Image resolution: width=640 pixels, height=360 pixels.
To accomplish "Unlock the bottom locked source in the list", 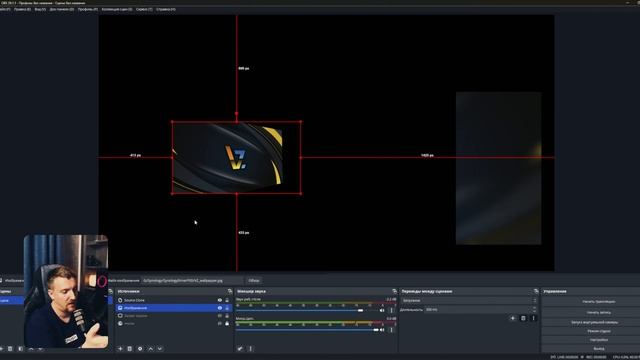I will [227, 323].
